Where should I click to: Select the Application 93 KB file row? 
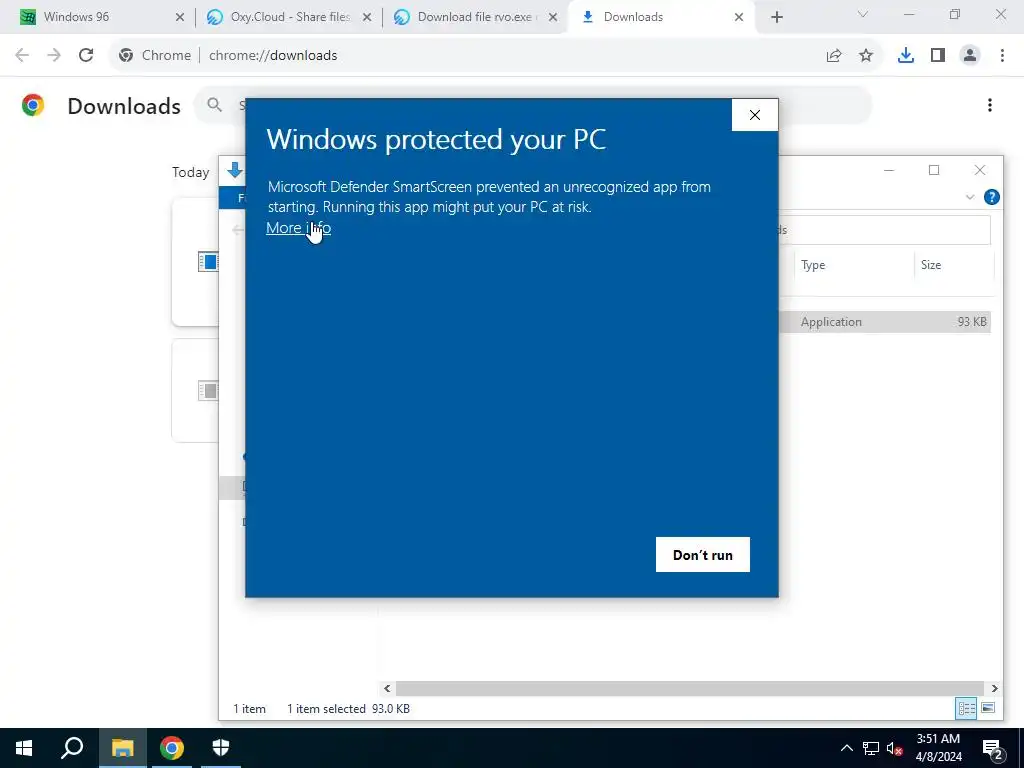885,321
